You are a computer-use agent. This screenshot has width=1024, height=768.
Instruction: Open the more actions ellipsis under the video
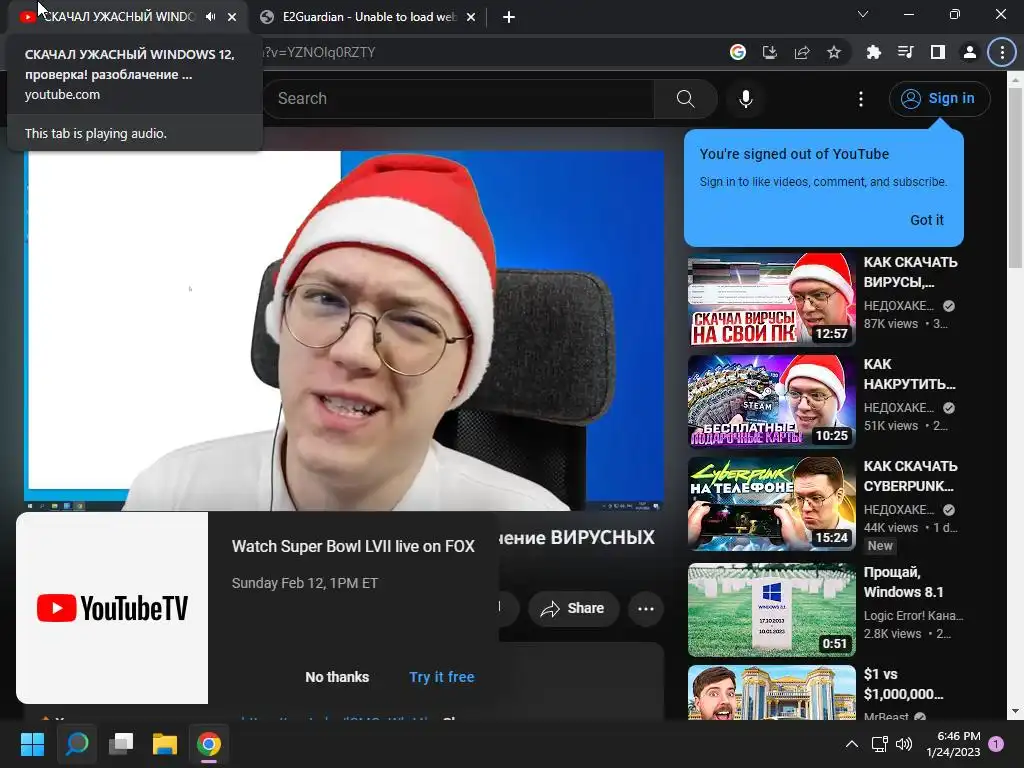(646, 609)
